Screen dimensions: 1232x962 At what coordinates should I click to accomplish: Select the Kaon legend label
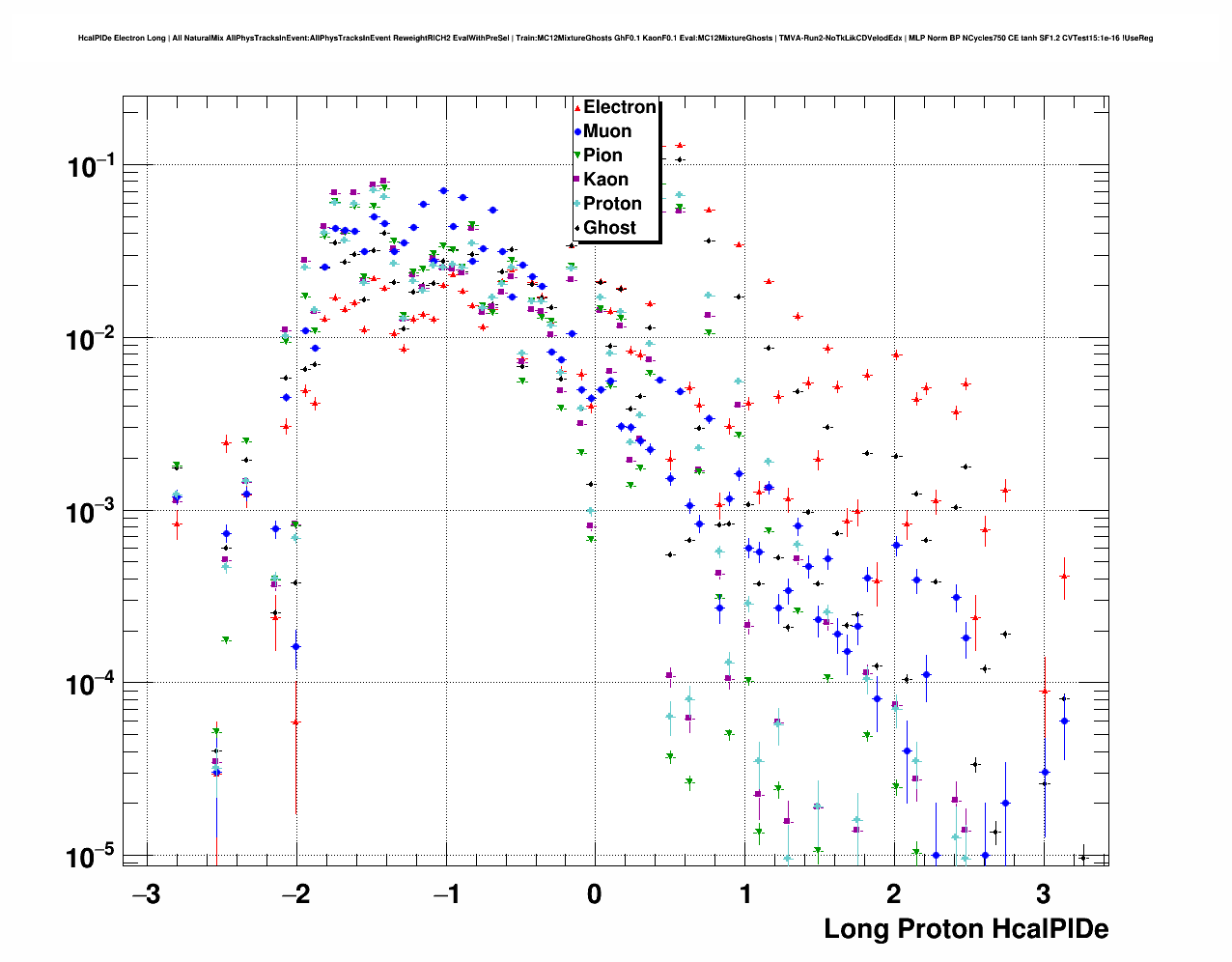(x=606, y=180)
